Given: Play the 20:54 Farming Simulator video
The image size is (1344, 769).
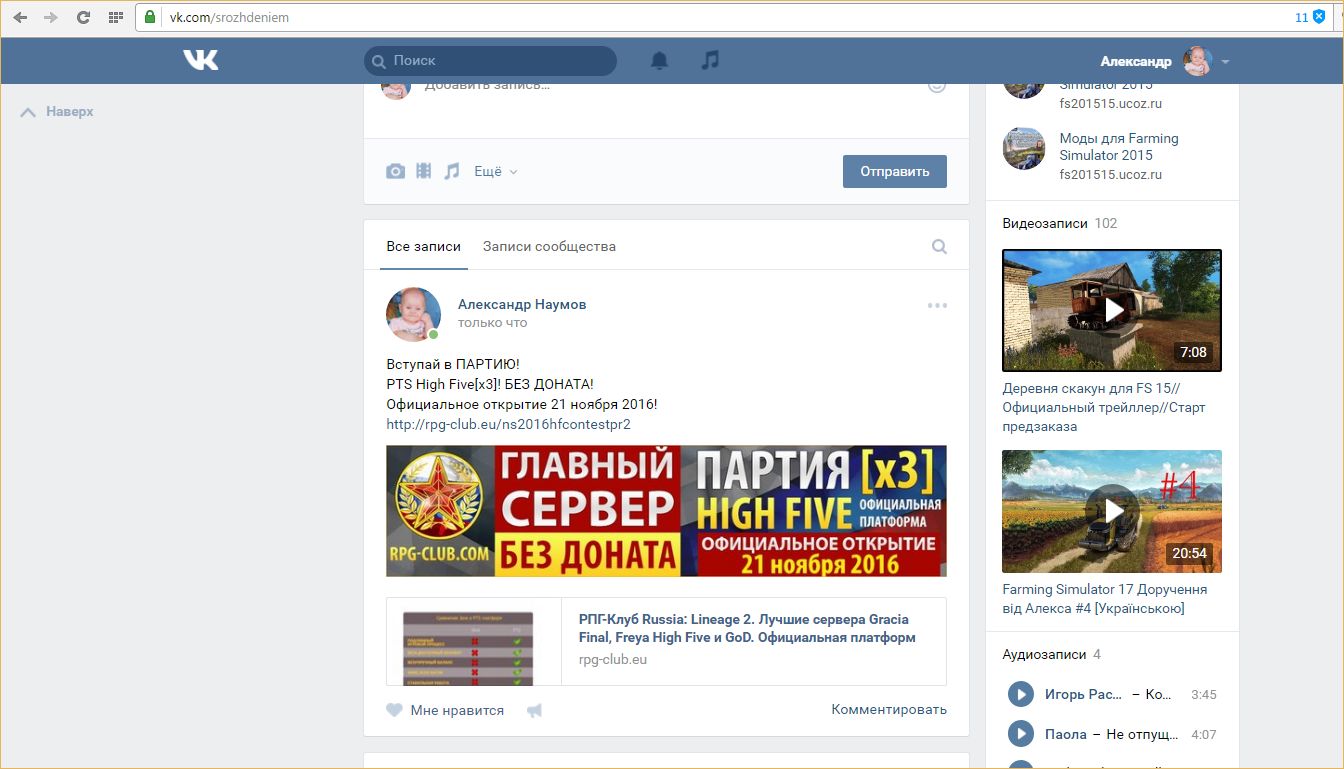Looking at the screenshot, I should pyautogui.click(x=1112, y=511).
